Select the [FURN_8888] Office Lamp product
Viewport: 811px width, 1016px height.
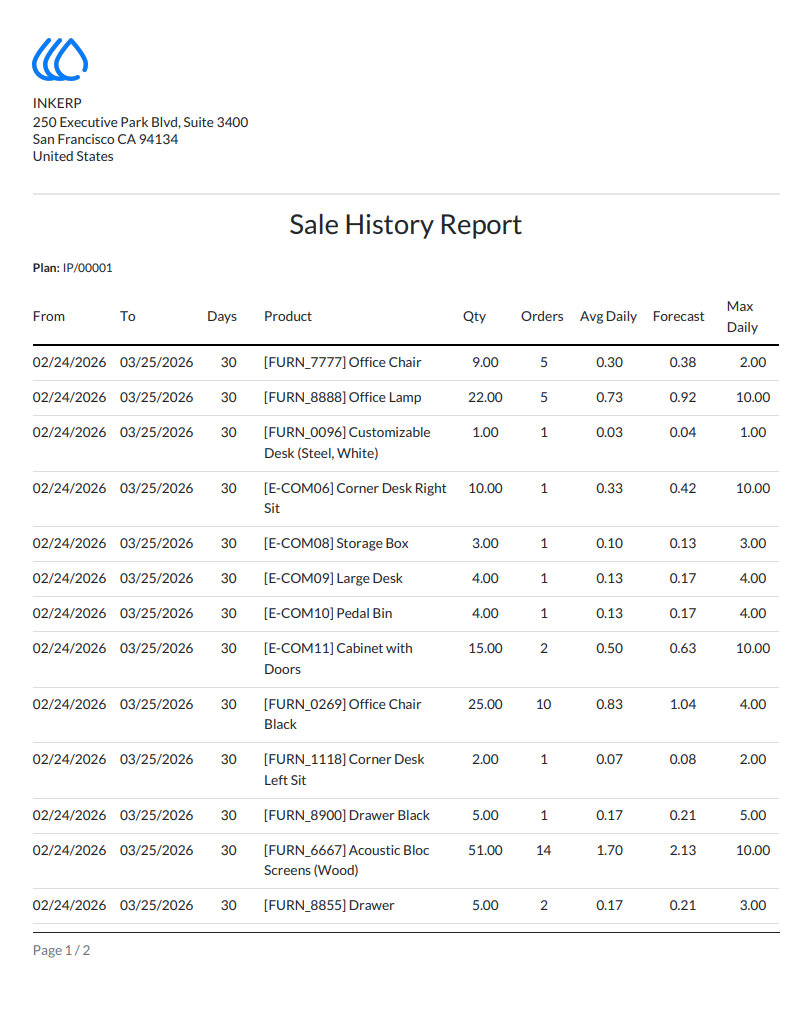343,397
